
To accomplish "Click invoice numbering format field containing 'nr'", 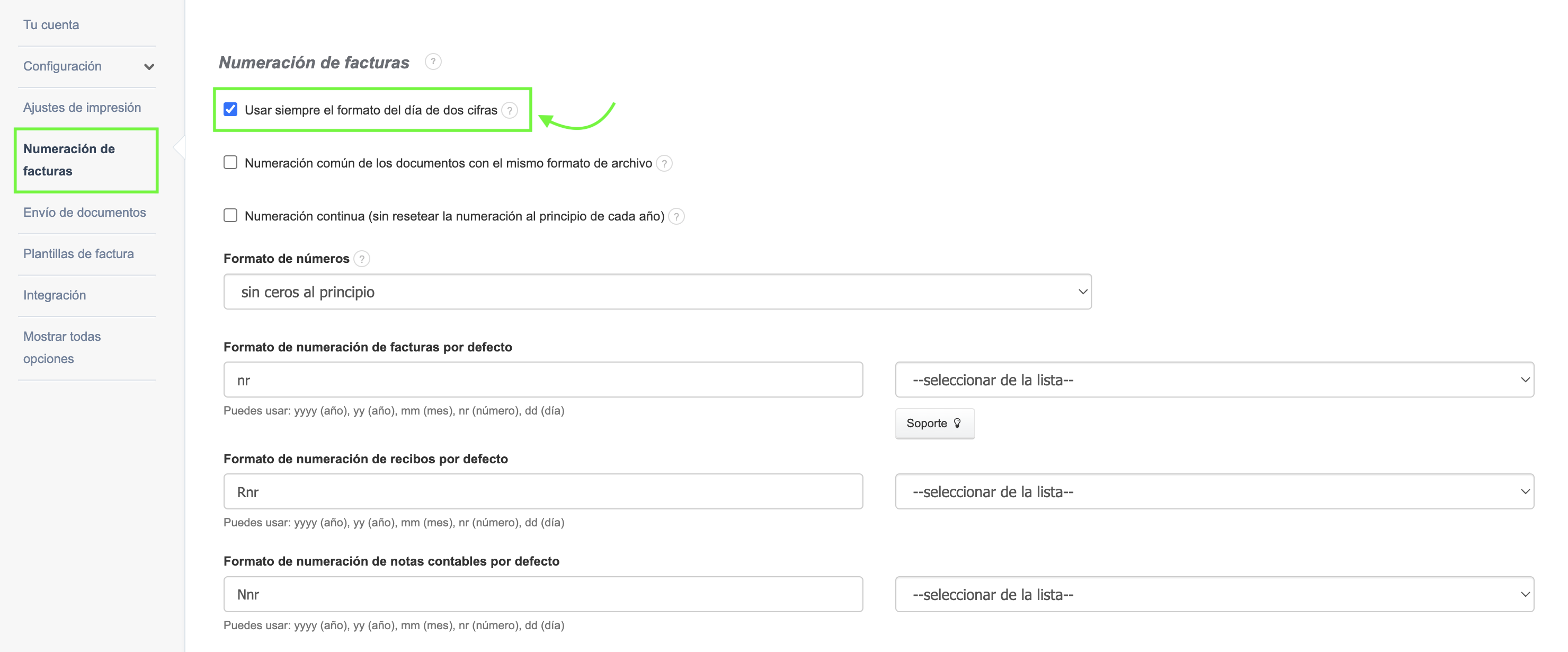I will 542,380.
